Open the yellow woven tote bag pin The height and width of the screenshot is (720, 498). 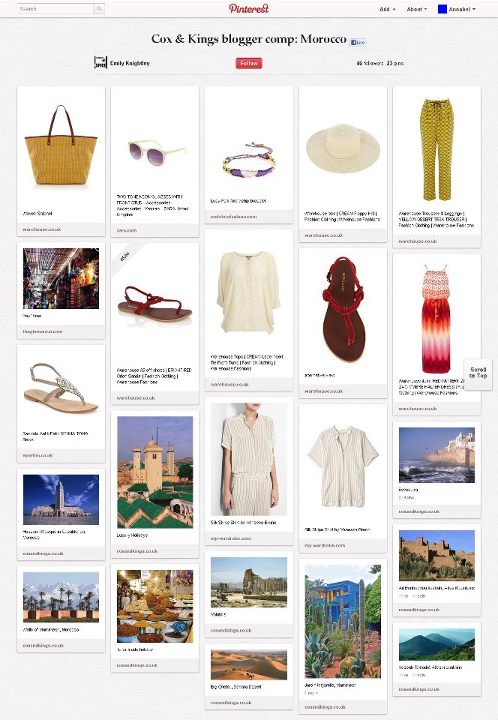click(x=61, y=146)
